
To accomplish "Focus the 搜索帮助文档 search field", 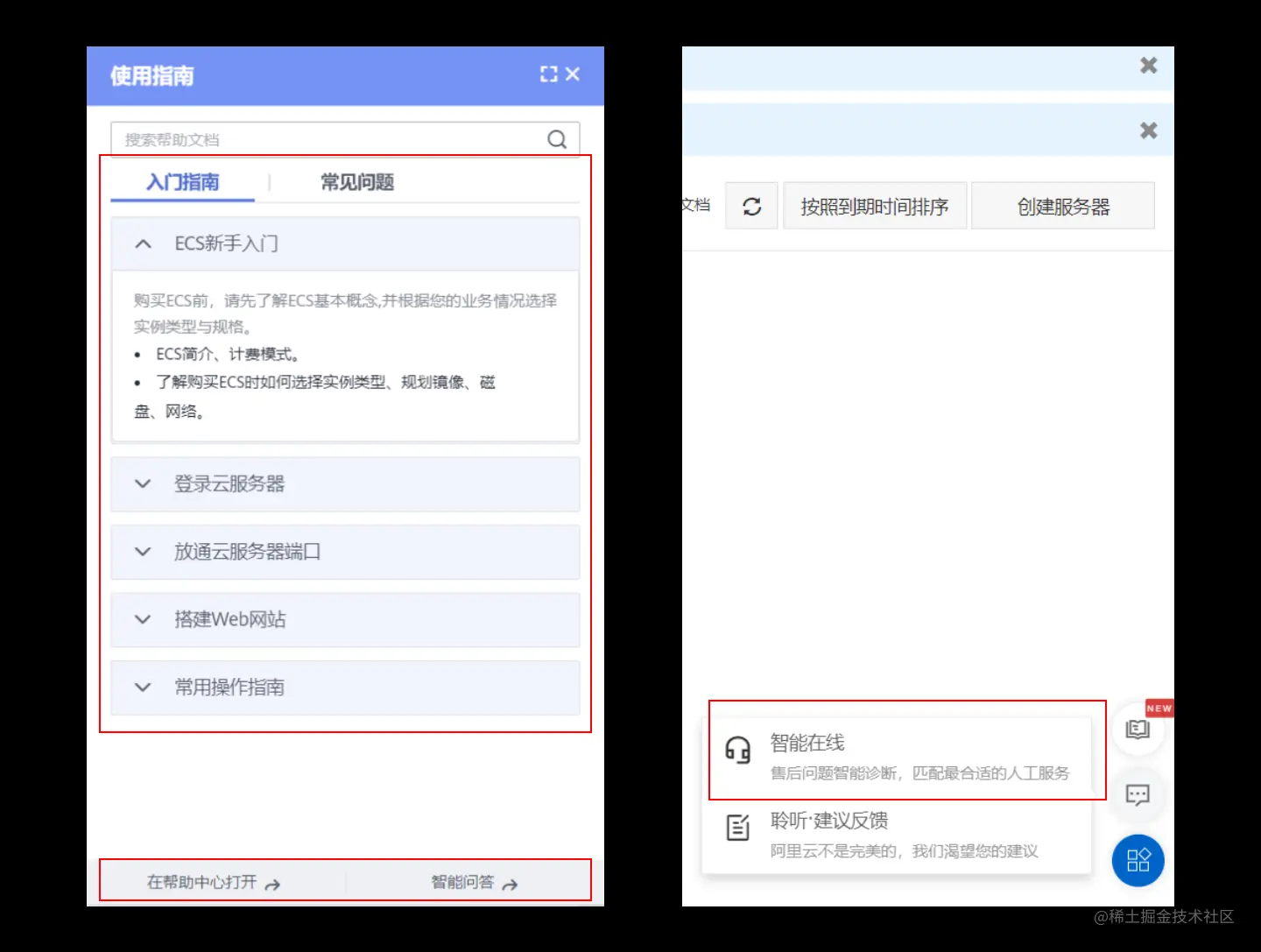I will 345,139.
